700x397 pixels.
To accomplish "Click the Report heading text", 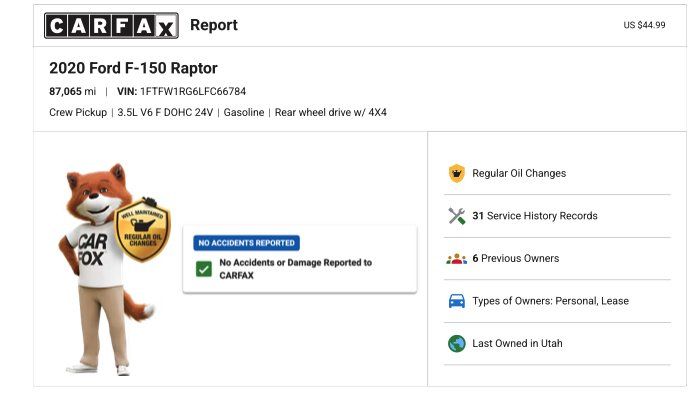I will pyautogui.click(x=214, y=25).
